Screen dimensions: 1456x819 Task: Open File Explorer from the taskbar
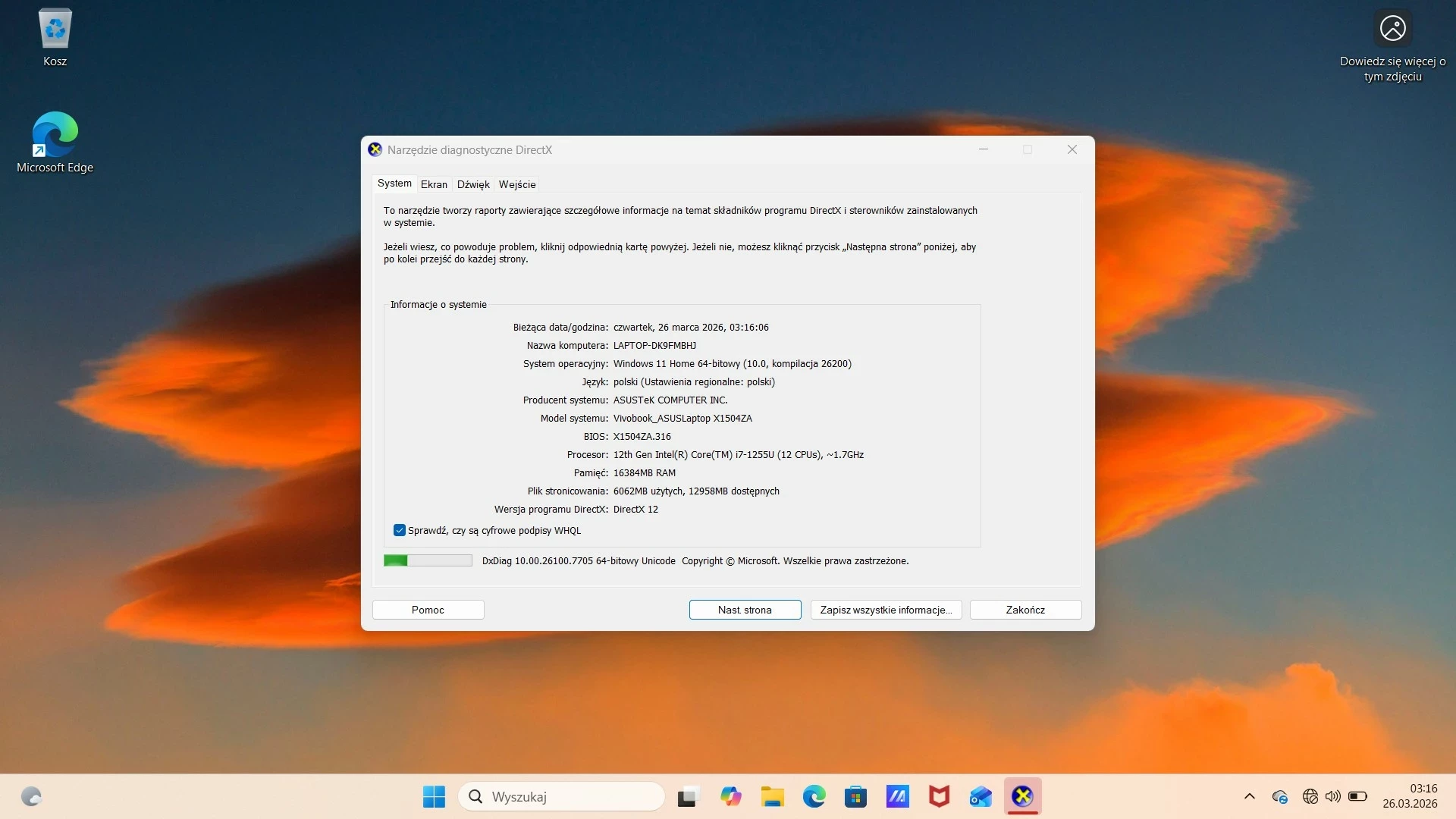click(772, 796)
